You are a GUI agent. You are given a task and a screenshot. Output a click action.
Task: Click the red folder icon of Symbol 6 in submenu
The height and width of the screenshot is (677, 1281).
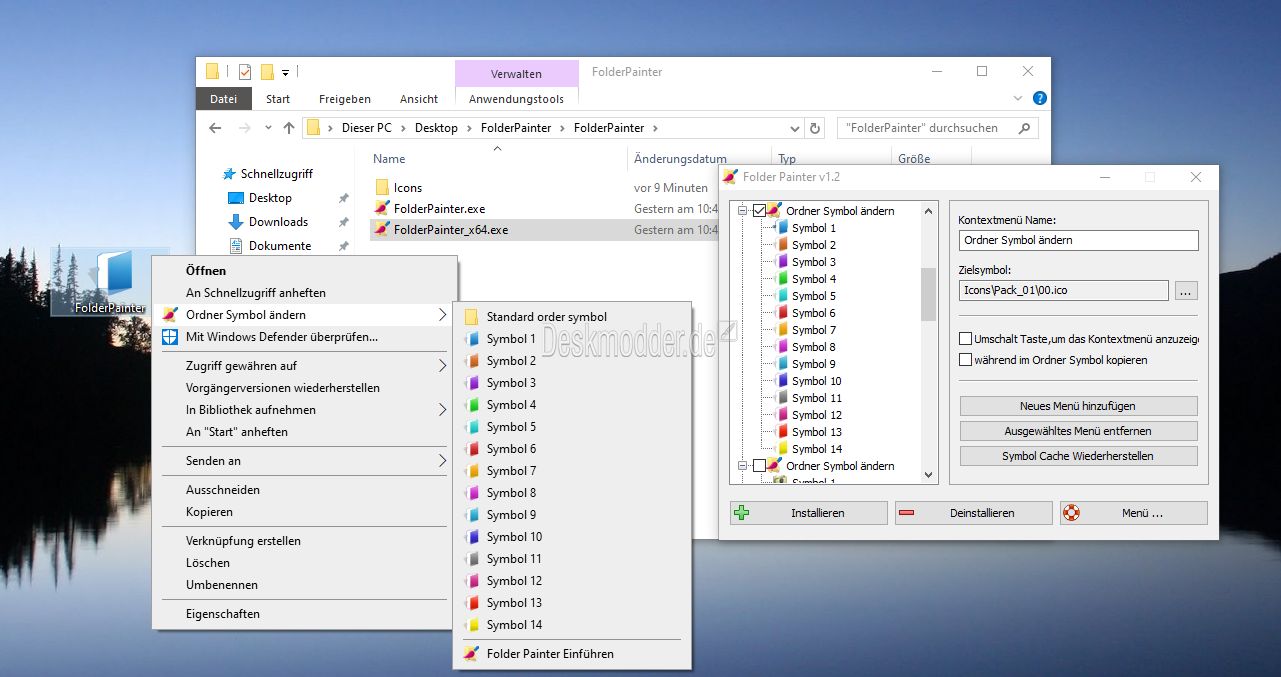coord(471,449)
